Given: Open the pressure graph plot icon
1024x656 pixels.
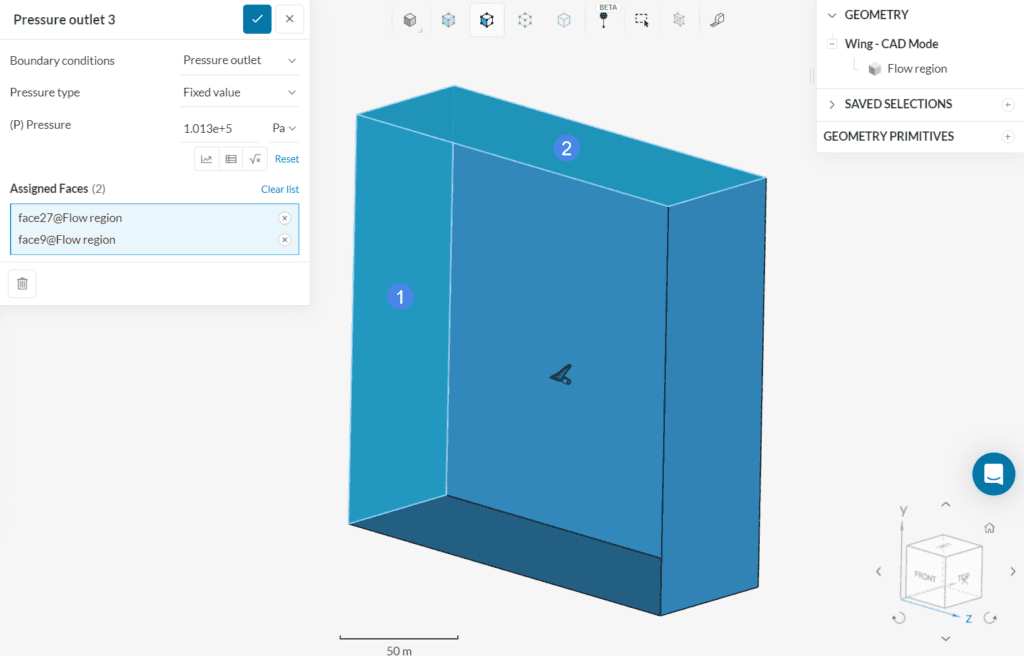Looking at the screenshot, I should [x=207, y=159].
